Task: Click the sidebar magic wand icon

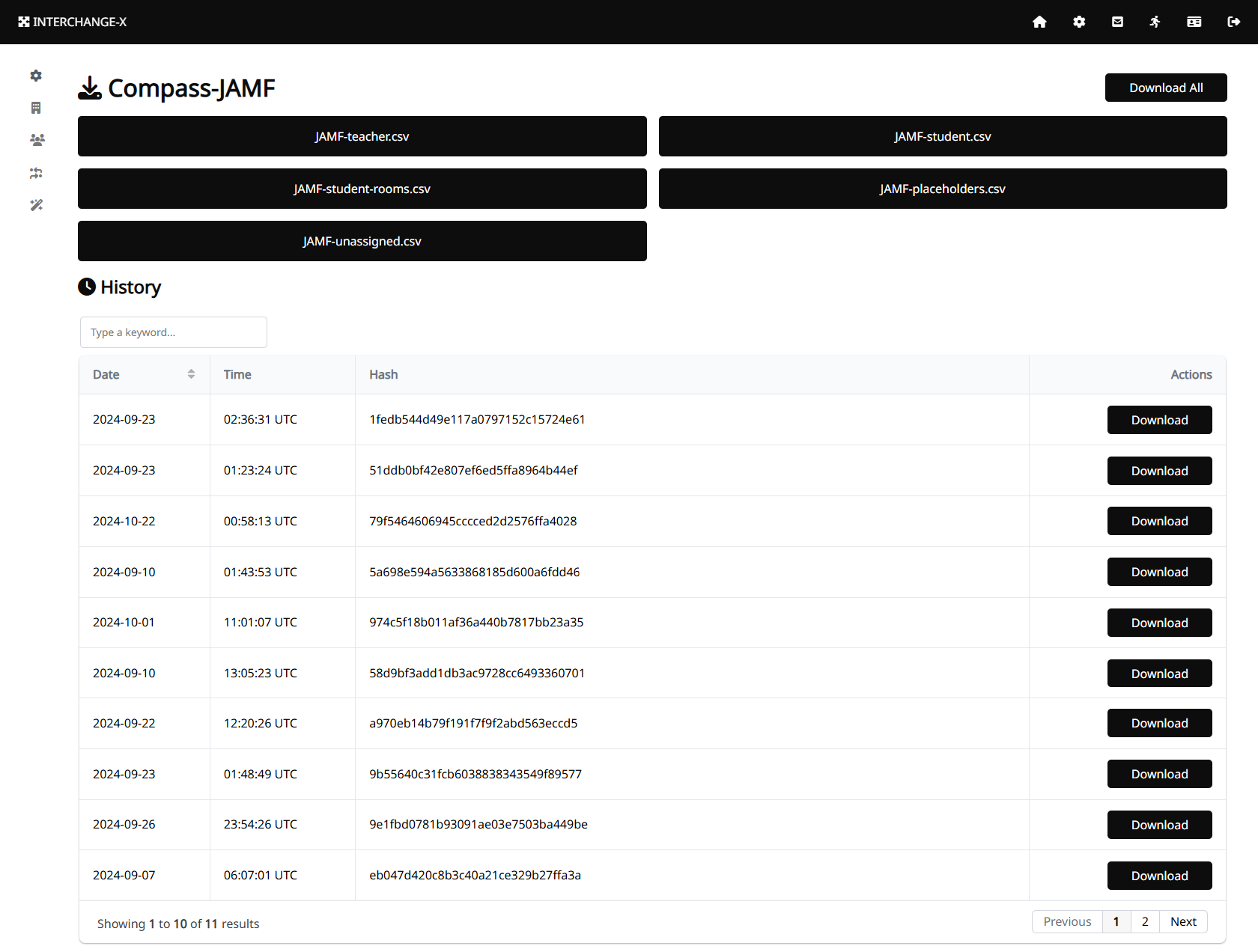Action: point(36,205)
